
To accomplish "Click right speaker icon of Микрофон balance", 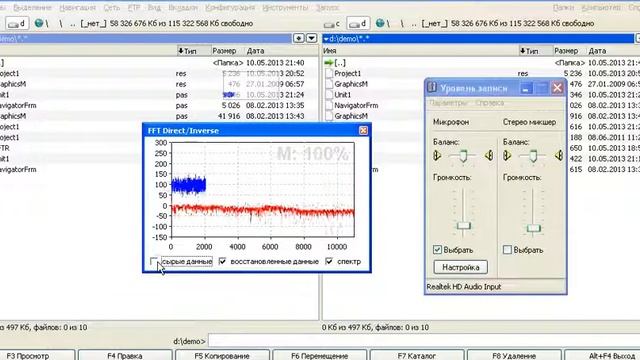I will click(x=489, y=156).
